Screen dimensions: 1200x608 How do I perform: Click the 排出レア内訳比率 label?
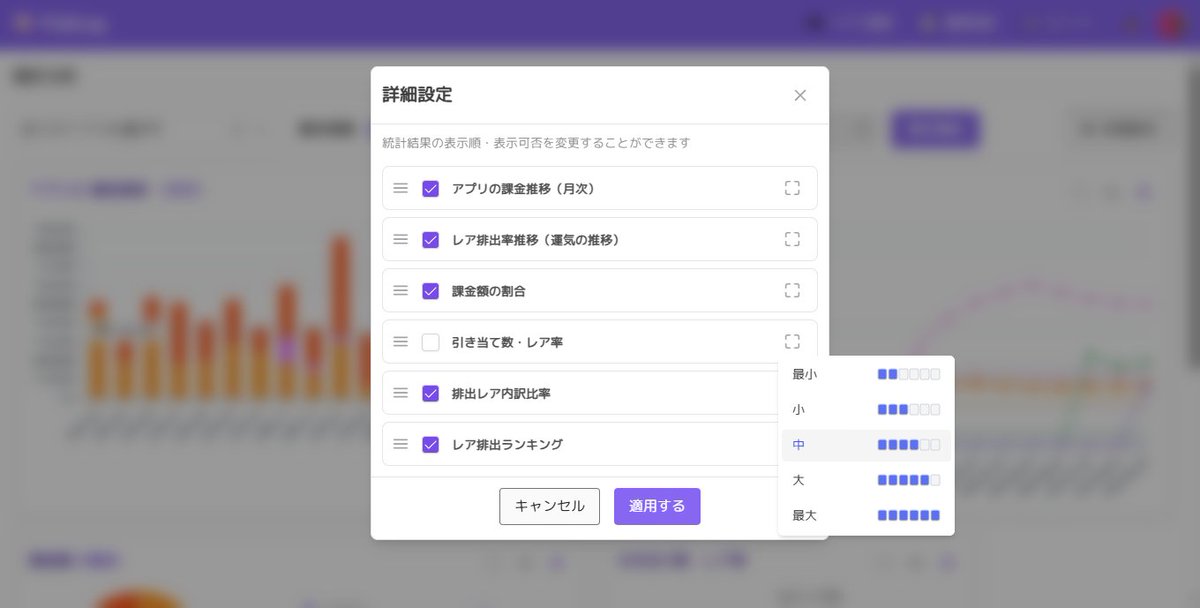pyautogui.click(x=501, y=394)
